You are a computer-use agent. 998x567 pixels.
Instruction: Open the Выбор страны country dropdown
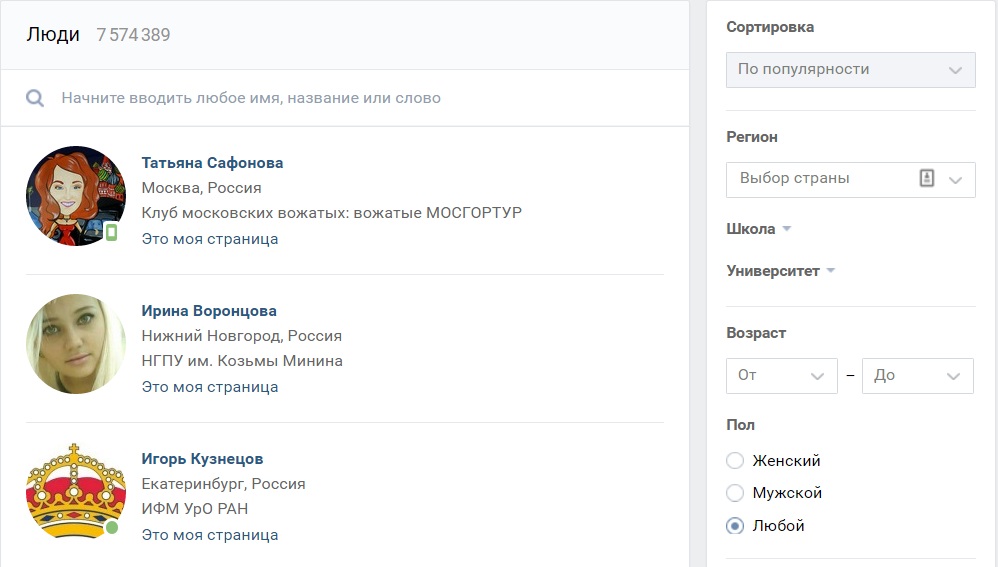point(850,179)
